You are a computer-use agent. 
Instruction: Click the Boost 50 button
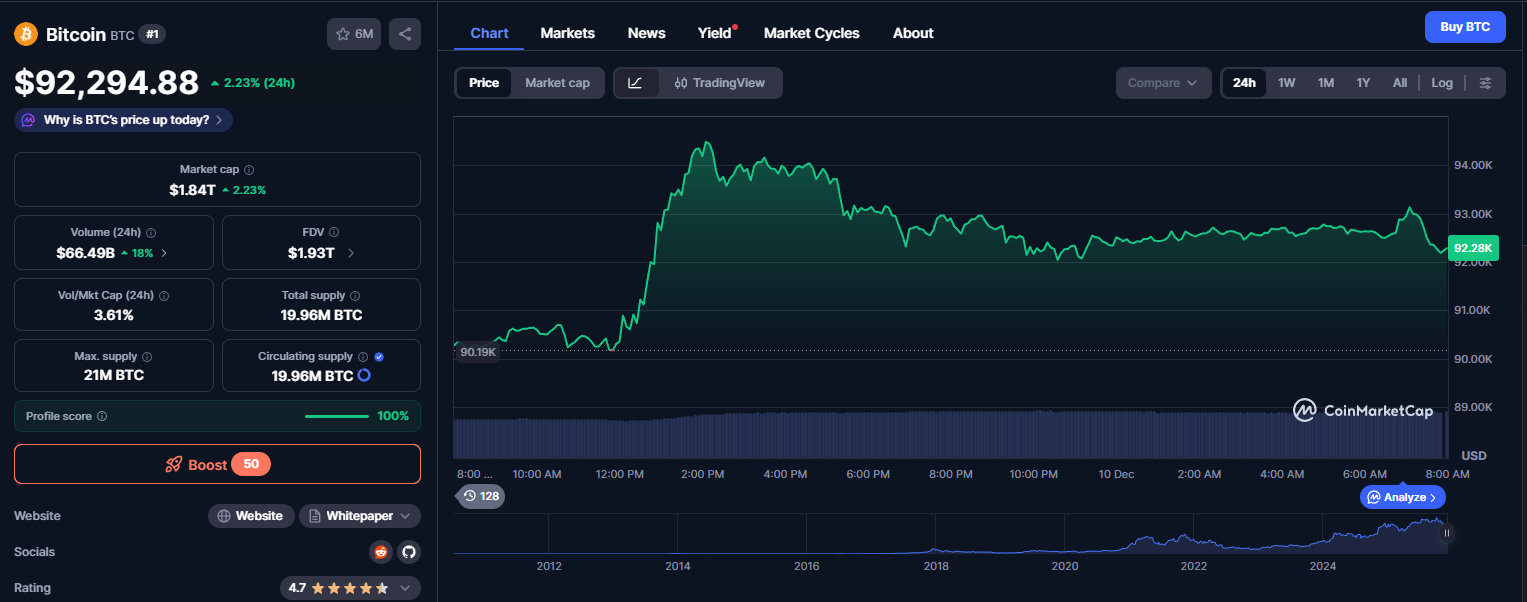[x=216, y=464]
